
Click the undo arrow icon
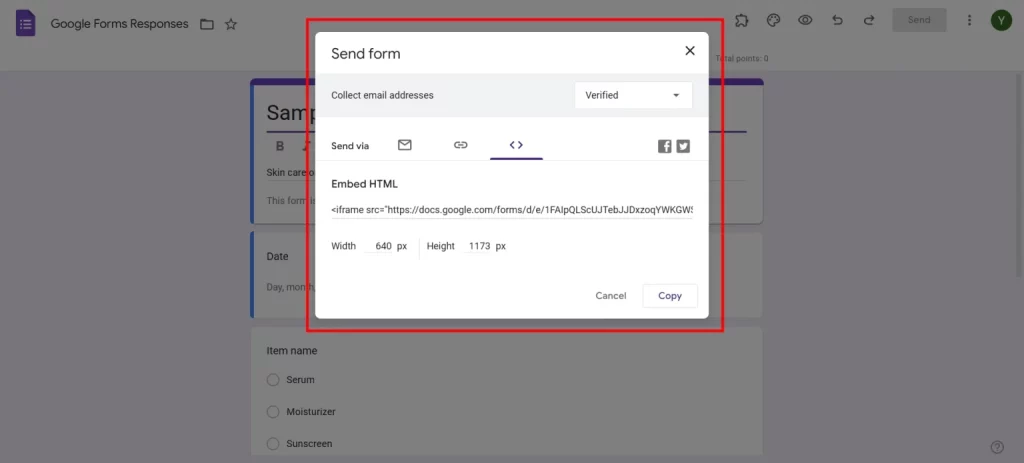coord(837,20)
